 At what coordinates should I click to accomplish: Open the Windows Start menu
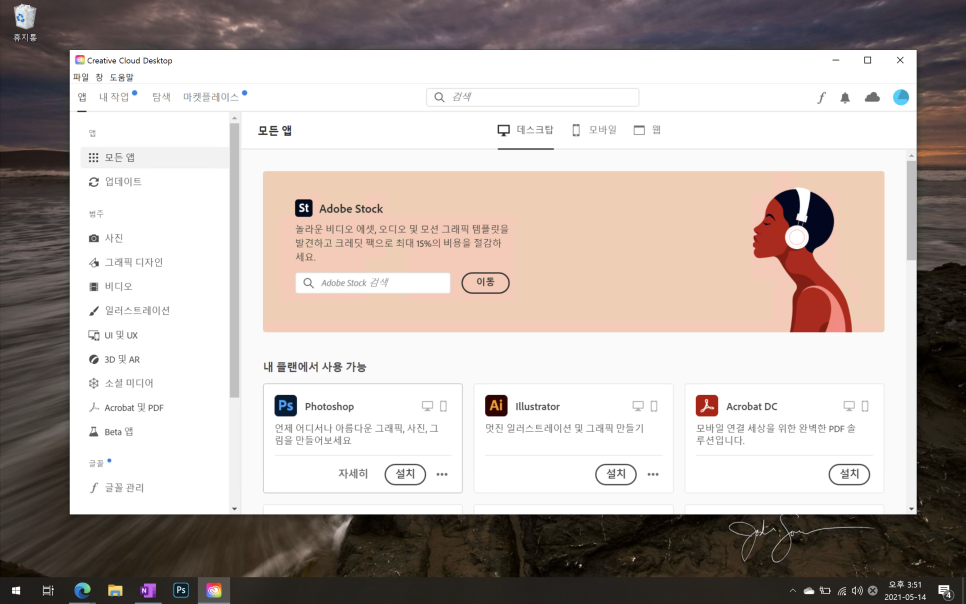(16, 590)
